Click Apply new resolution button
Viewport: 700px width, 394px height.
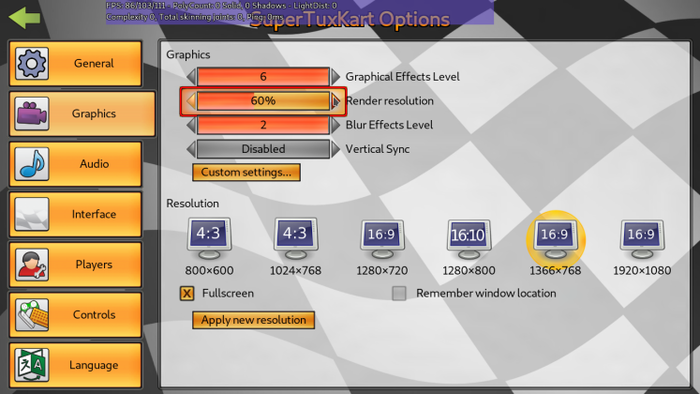pyautogui.click(x=253, y=320)
